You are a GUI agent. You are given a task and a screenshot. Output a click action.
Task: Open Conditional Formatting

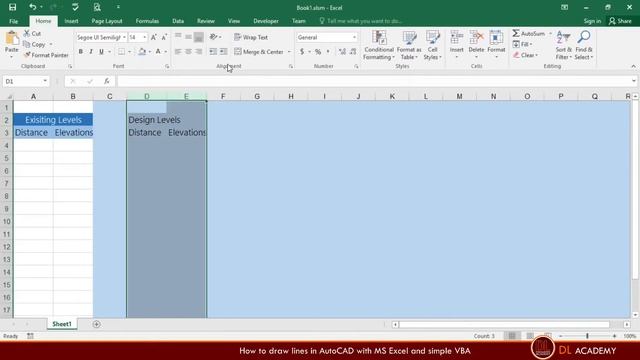click(x=379, y=45)
